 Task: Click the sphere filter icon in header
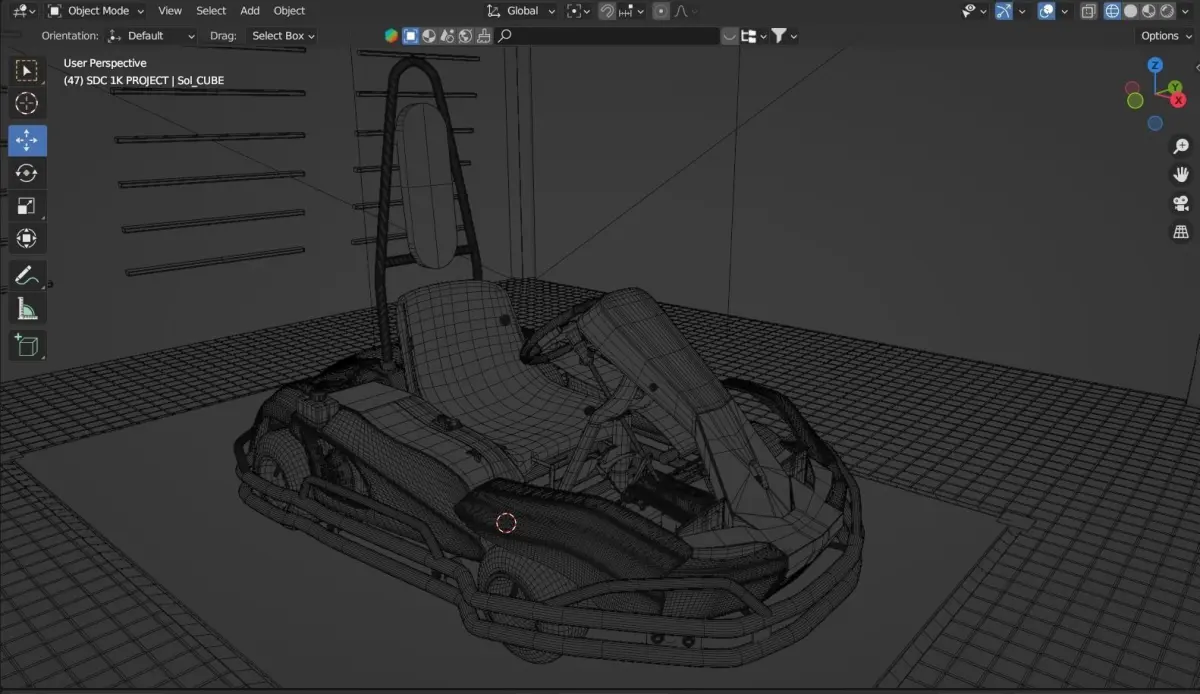pyautogui.click(x=429, y=36)
